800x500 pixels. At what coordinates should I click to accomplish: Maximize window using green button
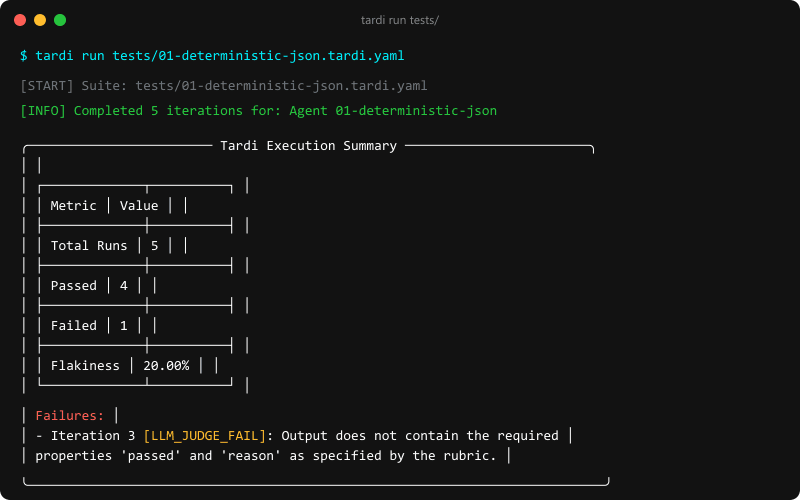pos(60,20)
